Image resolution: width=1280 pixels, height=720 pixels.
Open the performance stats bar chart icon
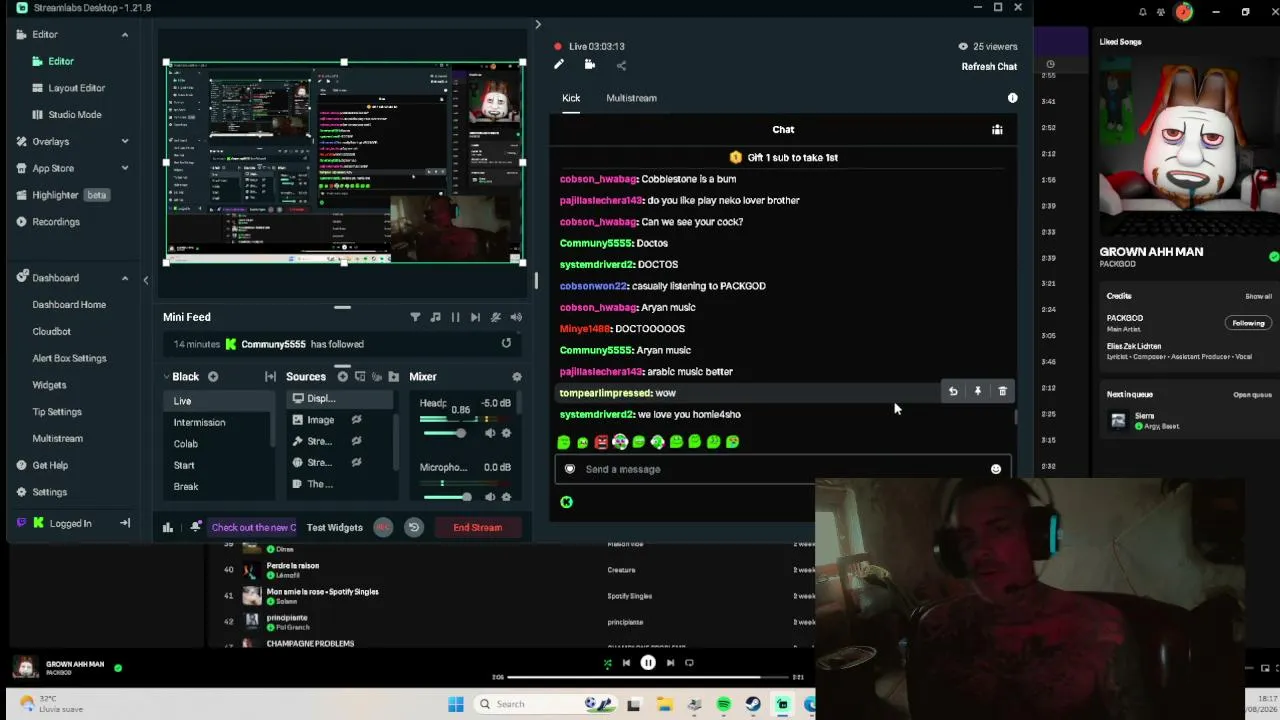click(x=168, y=527)
